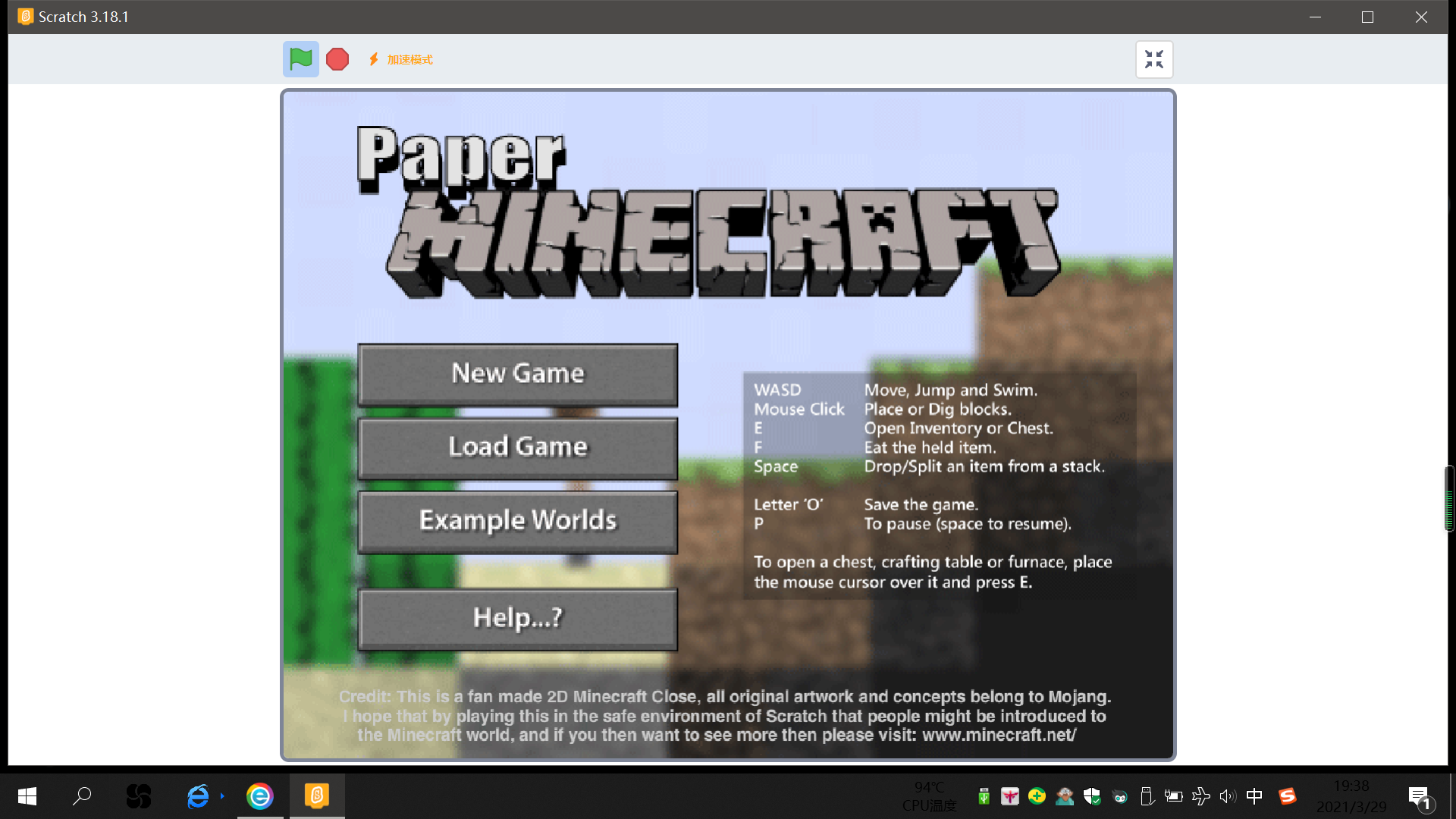Open Example Worlds
Screen dimensions: 1456x819
518,521
